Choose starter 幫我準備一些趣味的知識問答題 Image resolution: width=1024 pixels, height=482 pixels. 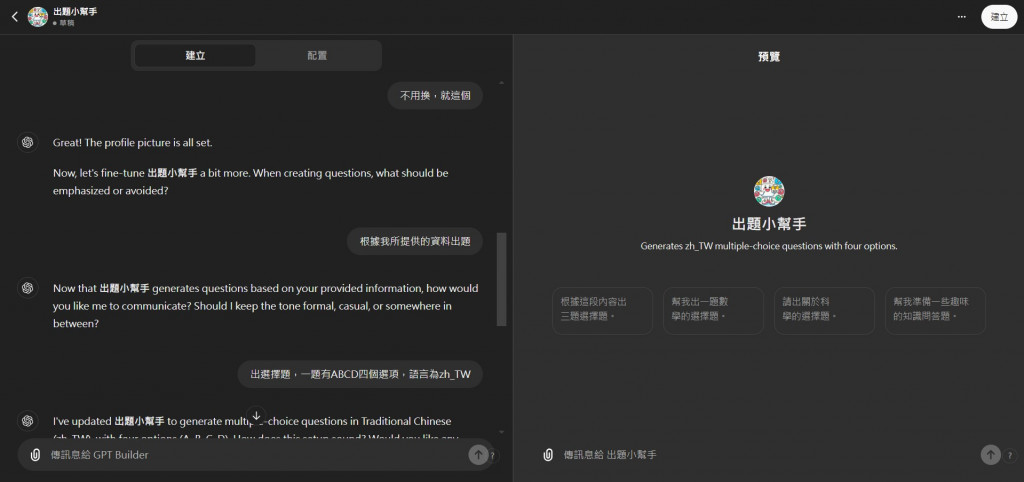click(x=935, y=311)
